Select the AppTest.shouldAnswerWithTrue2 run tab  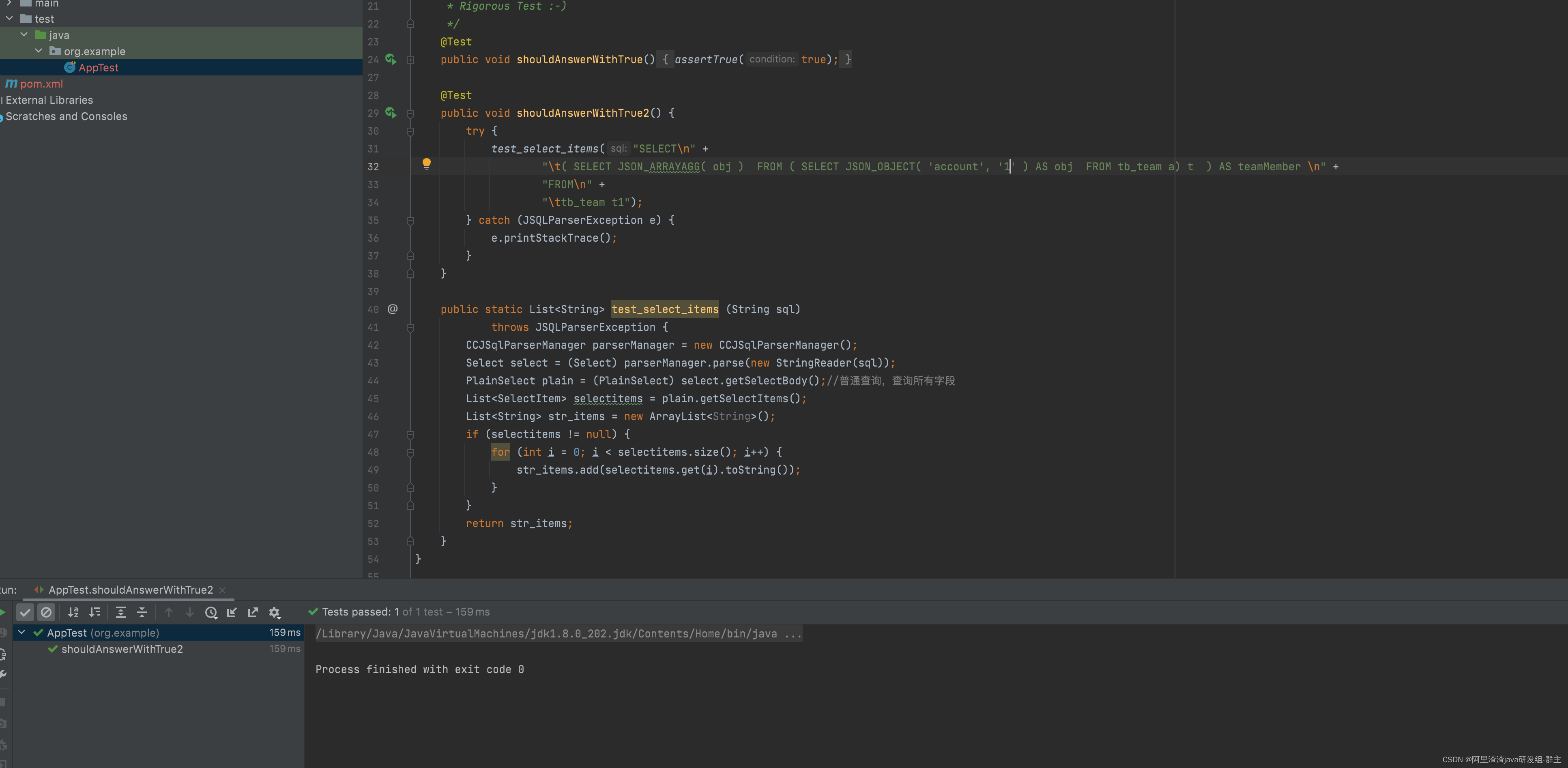pyautogui.click(x=130, y=590)
